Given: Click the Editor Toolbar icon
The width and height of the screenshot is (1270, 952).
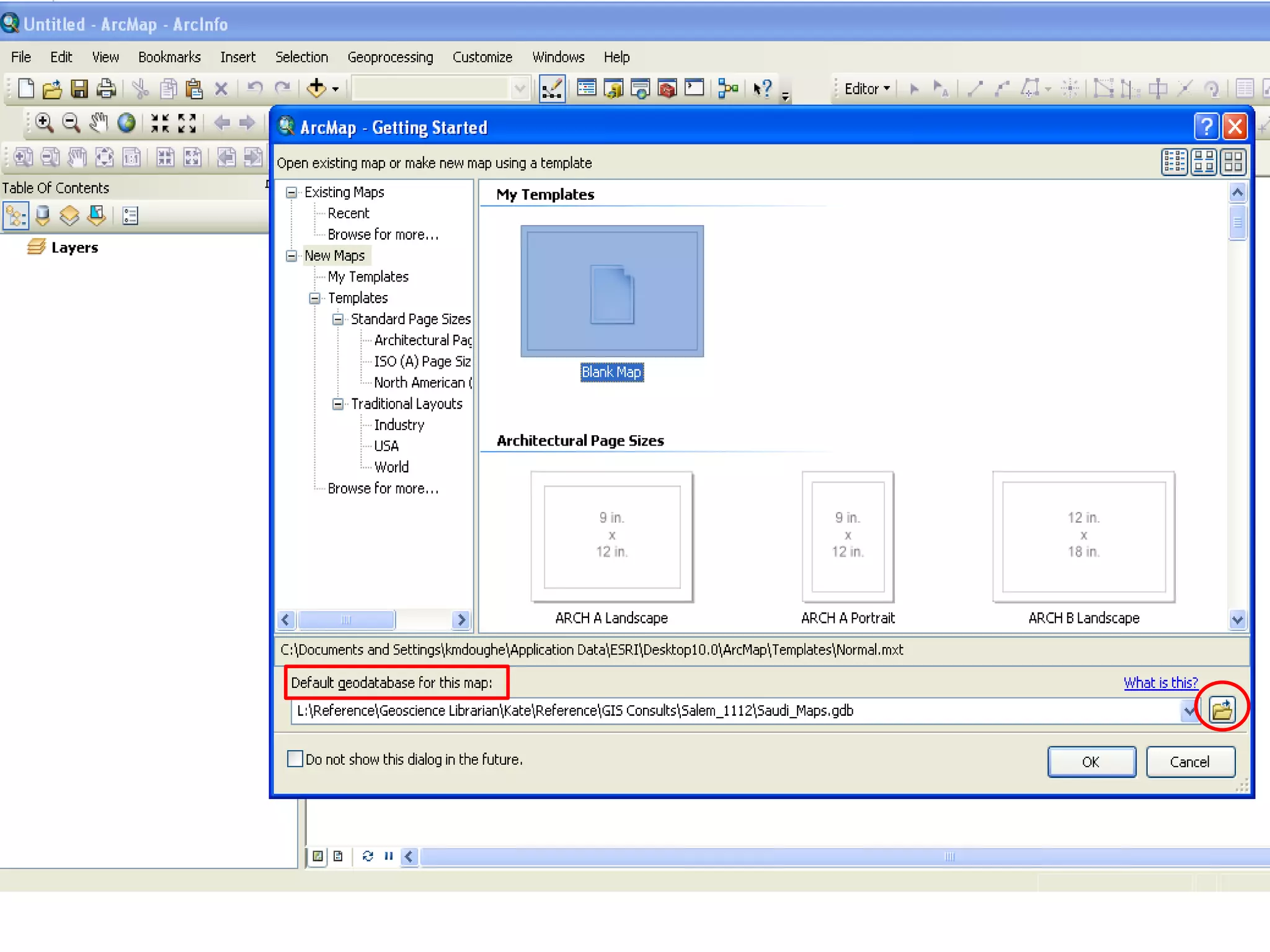Looking at the screenshot, I should (552, 89).
